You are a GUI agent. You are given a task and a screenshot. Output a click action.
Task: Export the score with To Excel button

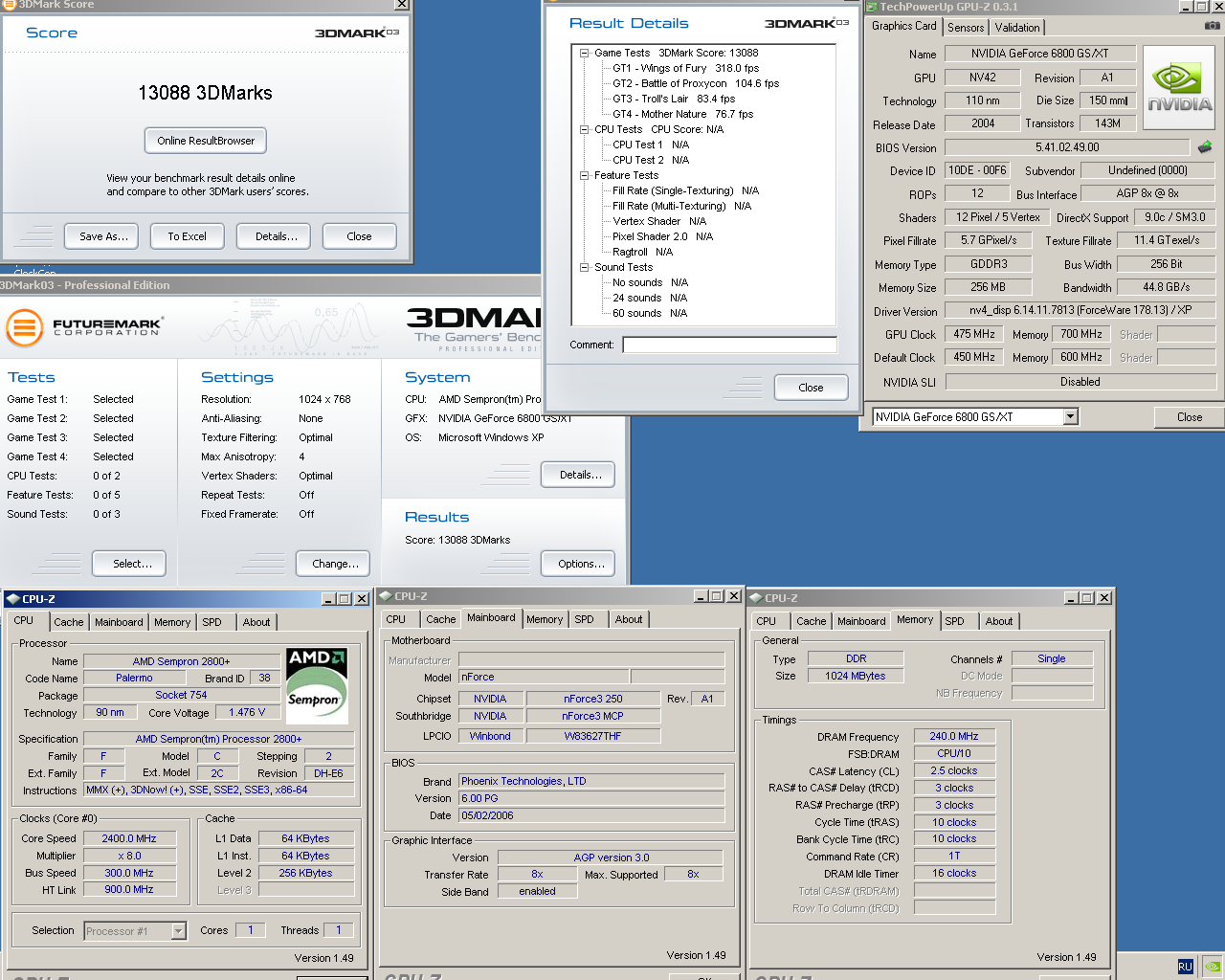(x=187, y=236)
